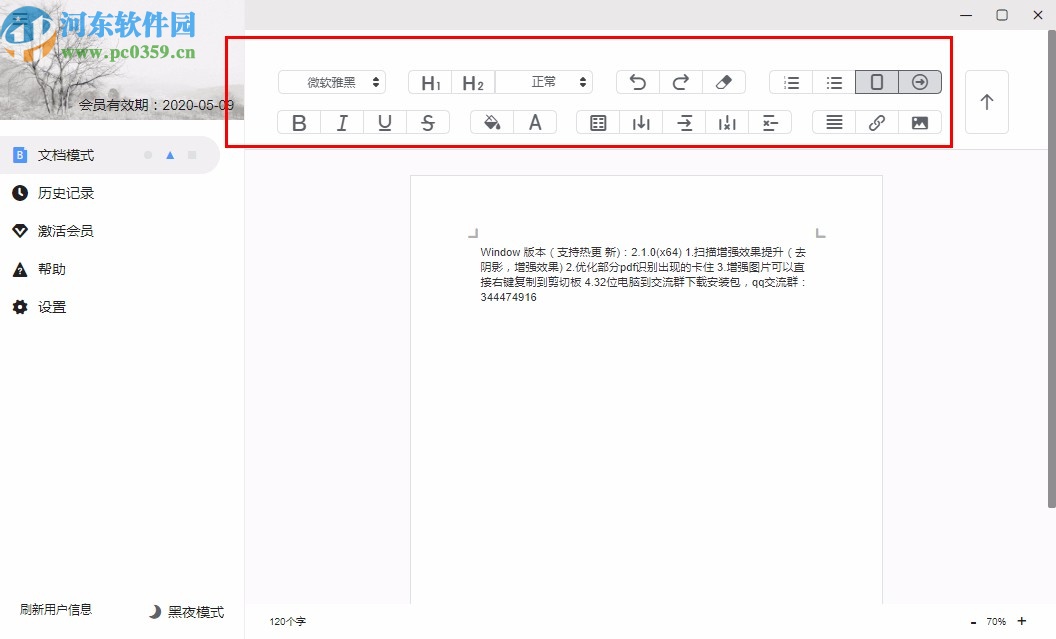Screen dimensions: 1056x639
Task: Insert table row icon
Action: point(684,123)
